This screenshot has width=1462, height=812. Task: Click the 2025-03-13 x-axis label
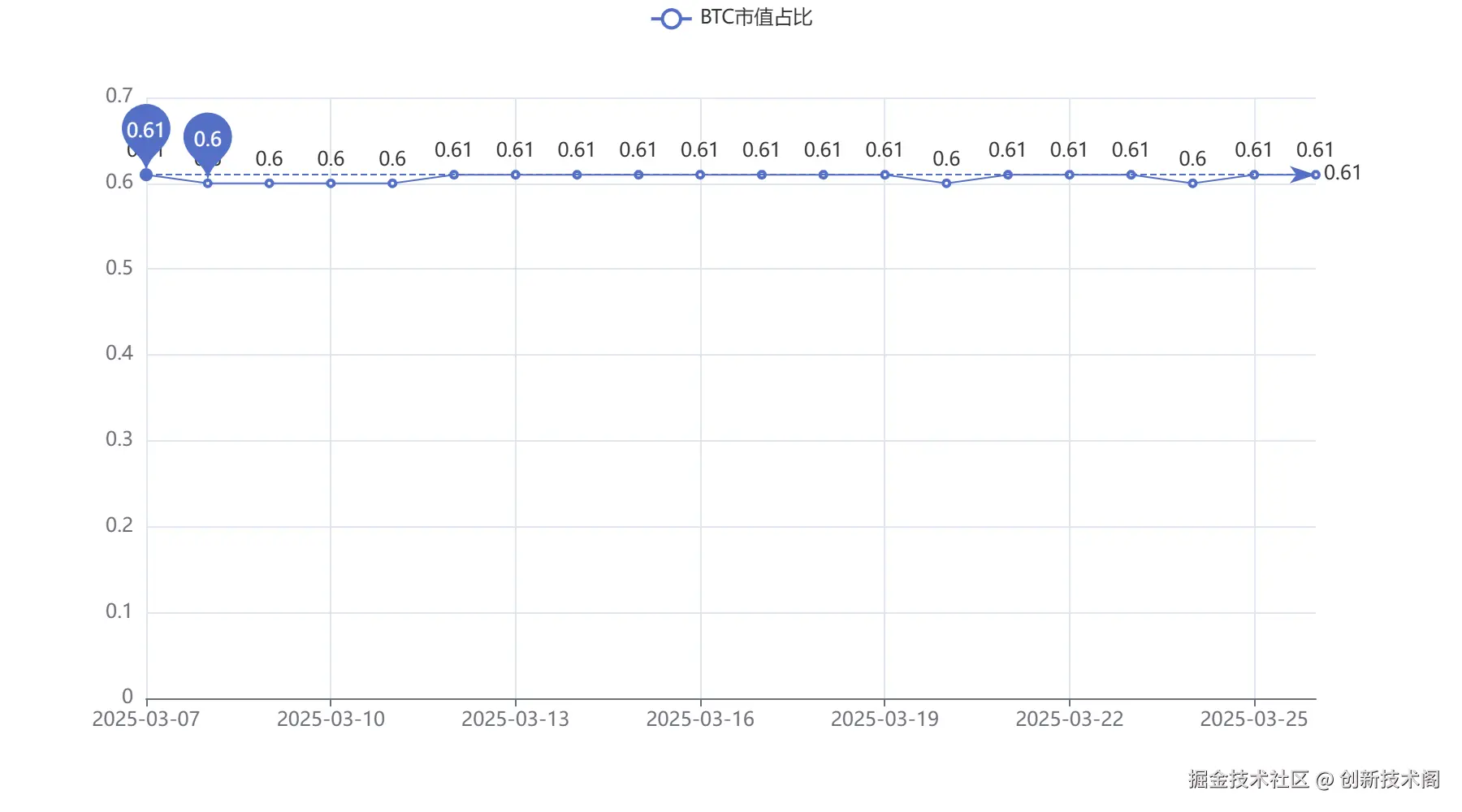516,719
